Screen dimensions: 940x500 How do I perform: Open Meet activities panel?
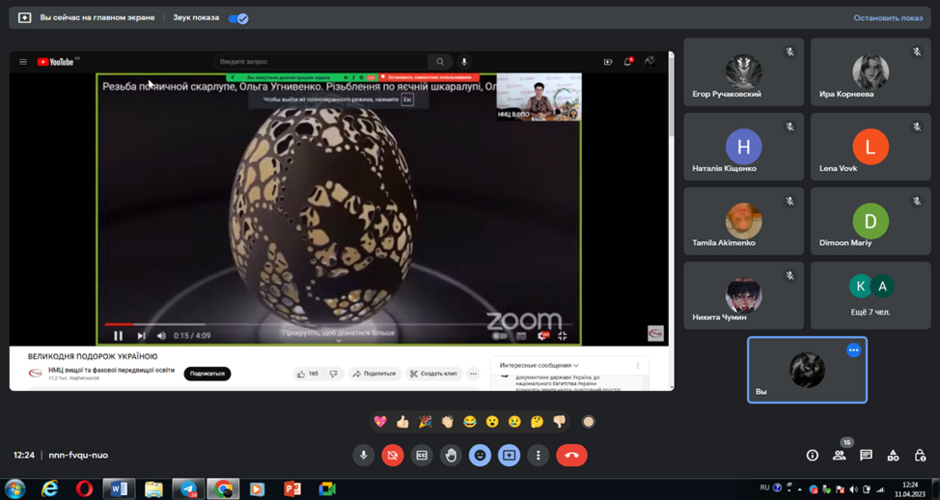(893, 456)
